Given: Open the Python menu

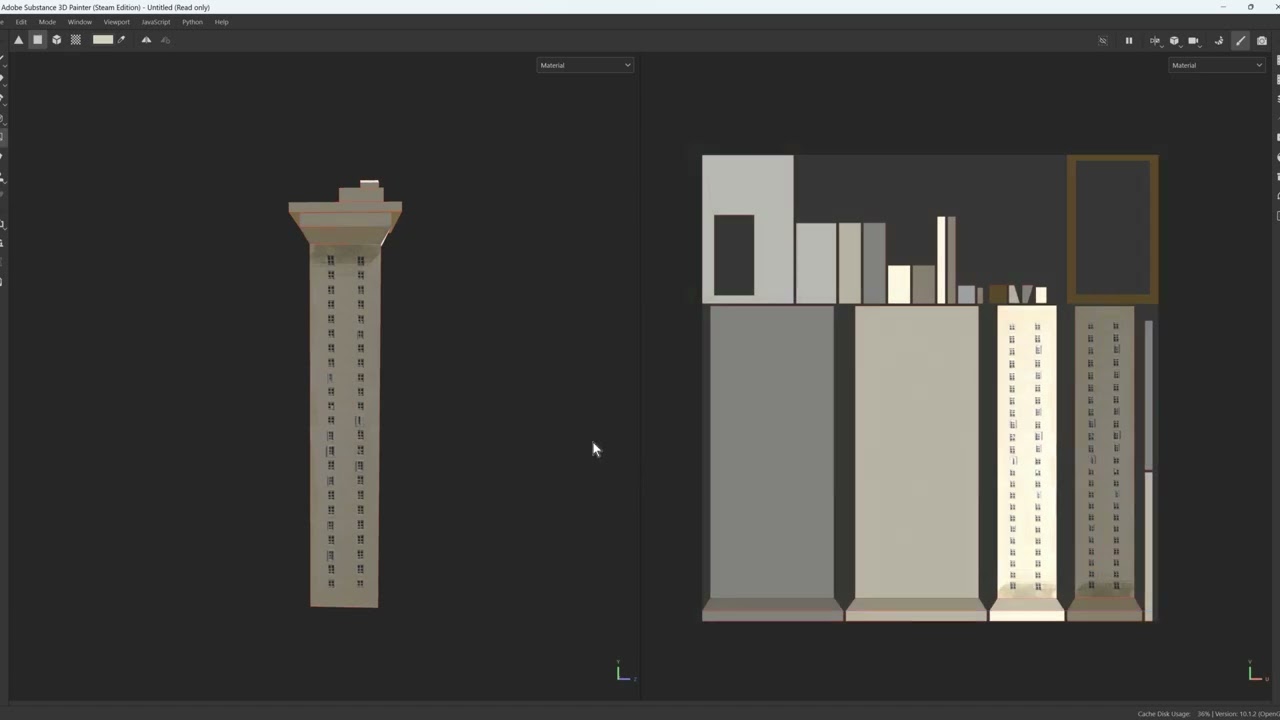Looking at the screenshot, I should 192,22.
